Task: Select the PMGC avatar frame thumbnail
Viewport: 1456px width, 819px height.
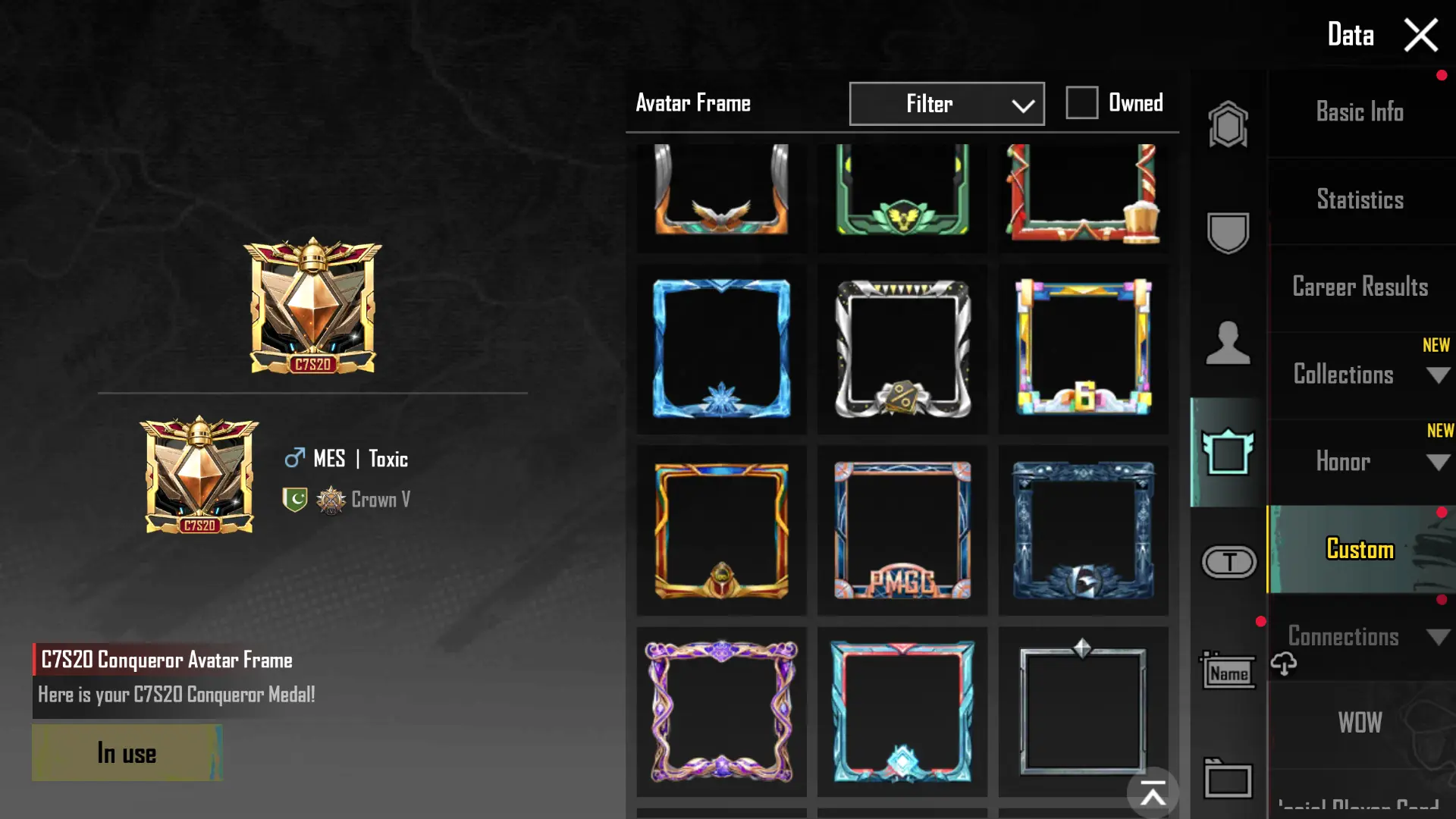Action: point(902,530)
